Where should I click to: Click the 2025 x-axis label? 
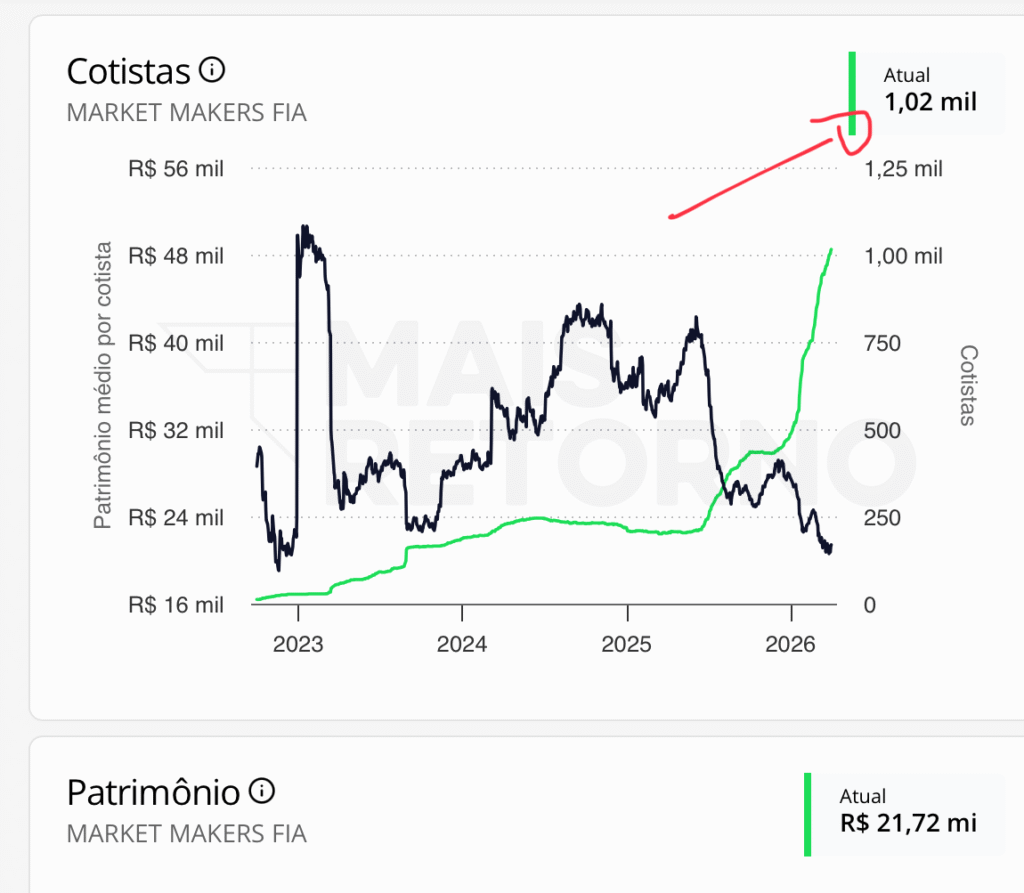pos(627,643)
